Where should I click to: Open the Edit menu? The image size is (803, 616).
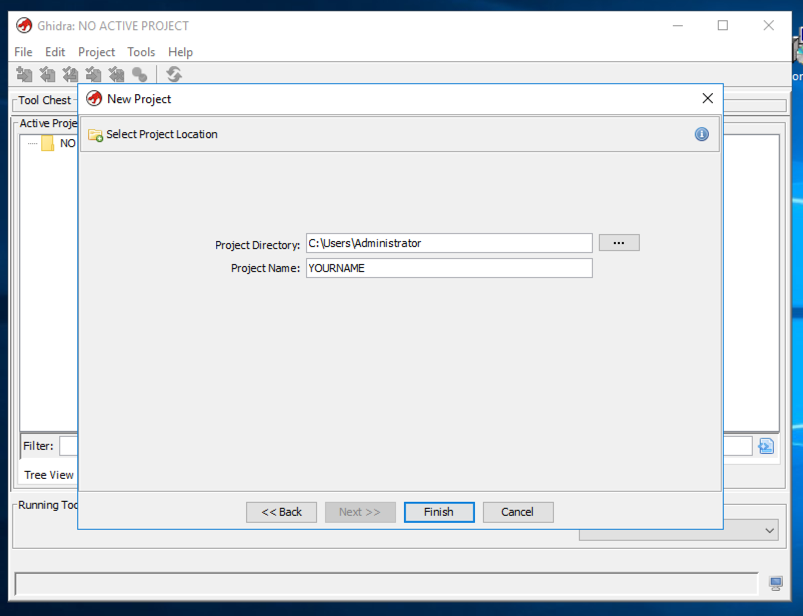(x=55, y=52)
